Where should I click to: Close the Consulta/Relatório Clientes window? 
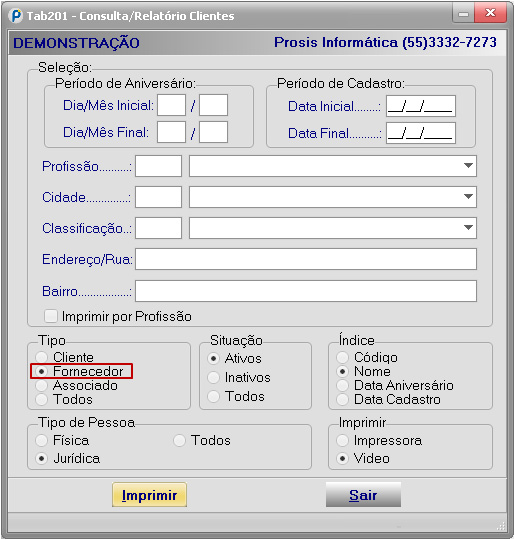click(490, 13)
